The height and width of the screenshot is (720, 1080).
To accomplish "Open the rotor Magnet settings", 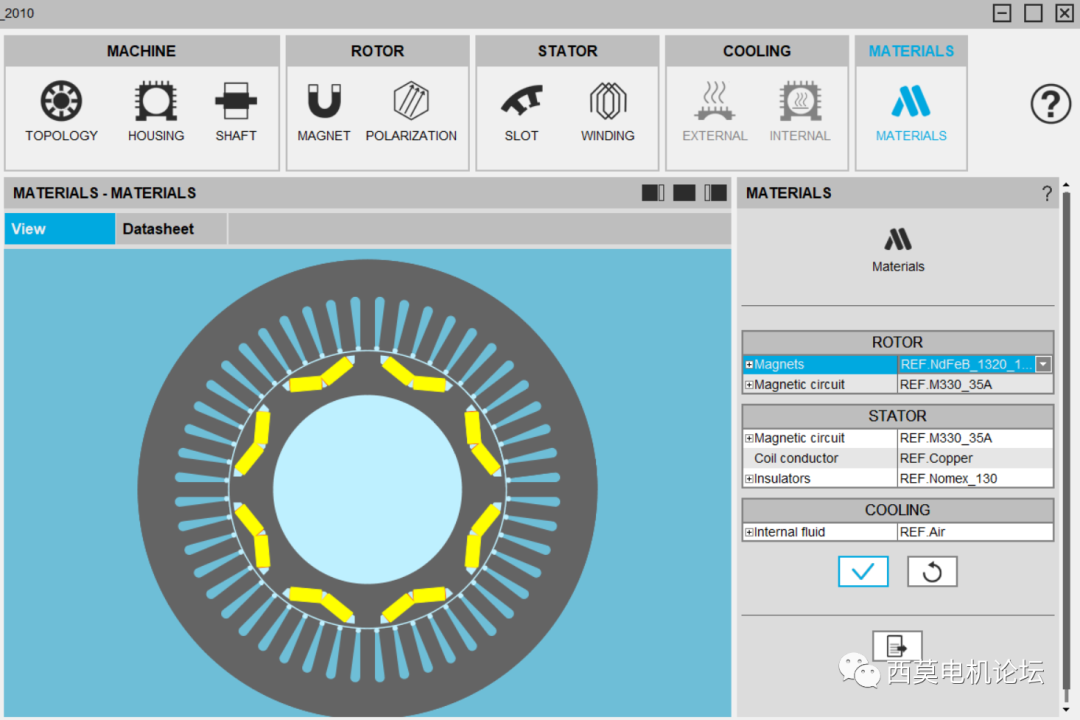I will [x=324, y=111].
